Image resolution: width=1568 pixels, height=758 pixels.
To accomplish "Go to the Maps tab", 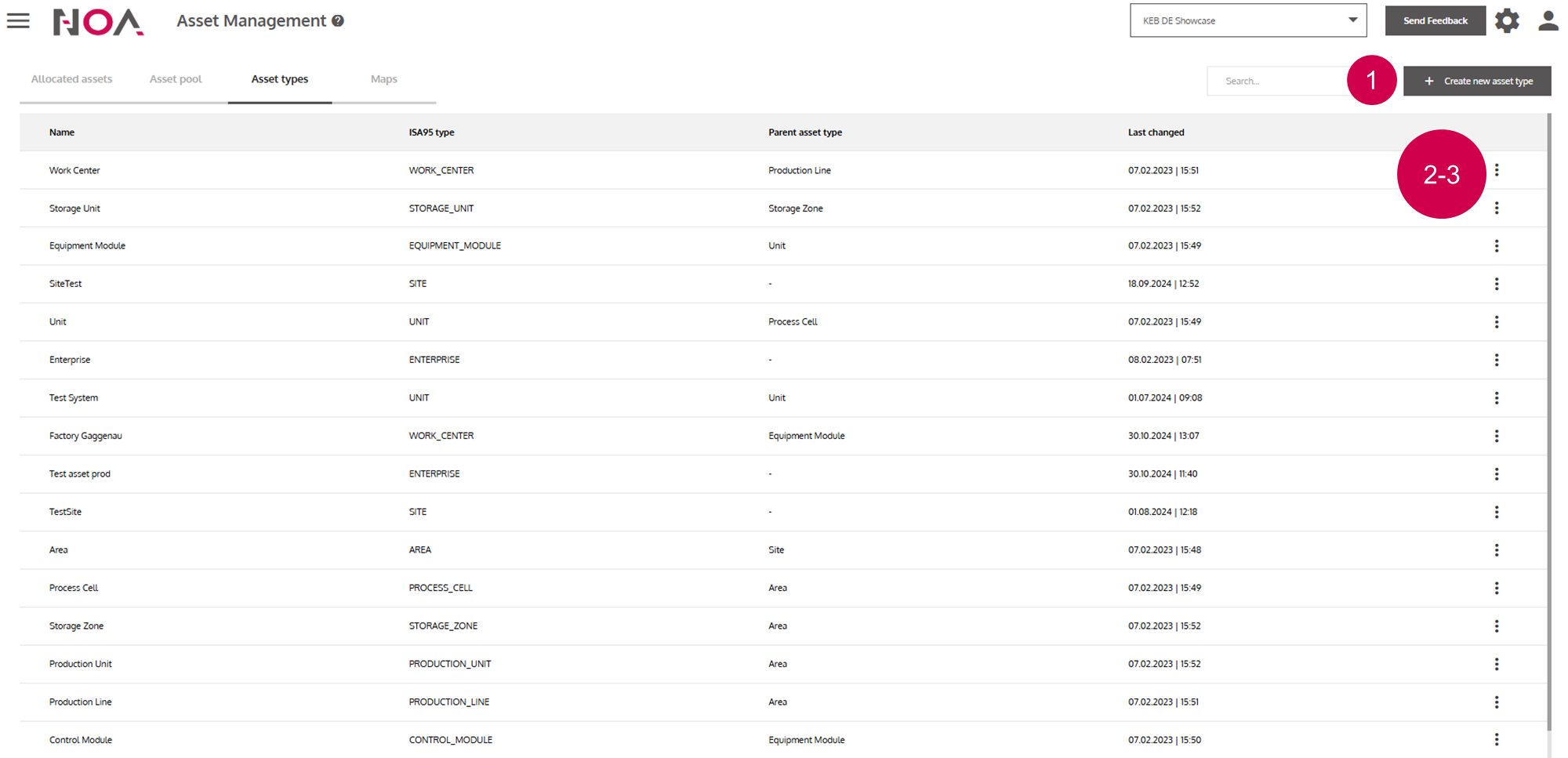I will pyautogui.click(x=383, y=79).
